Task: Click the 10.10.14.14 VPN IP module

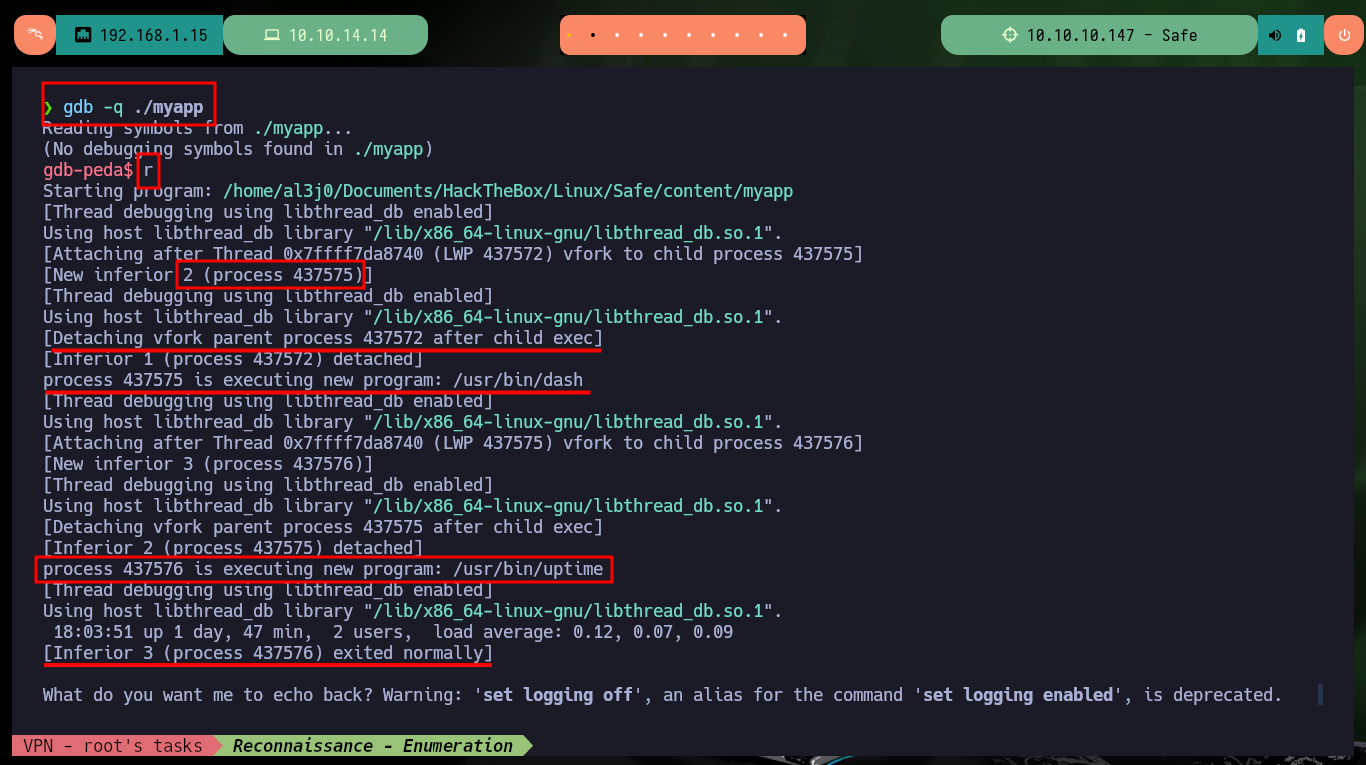Action: [325, 35]
